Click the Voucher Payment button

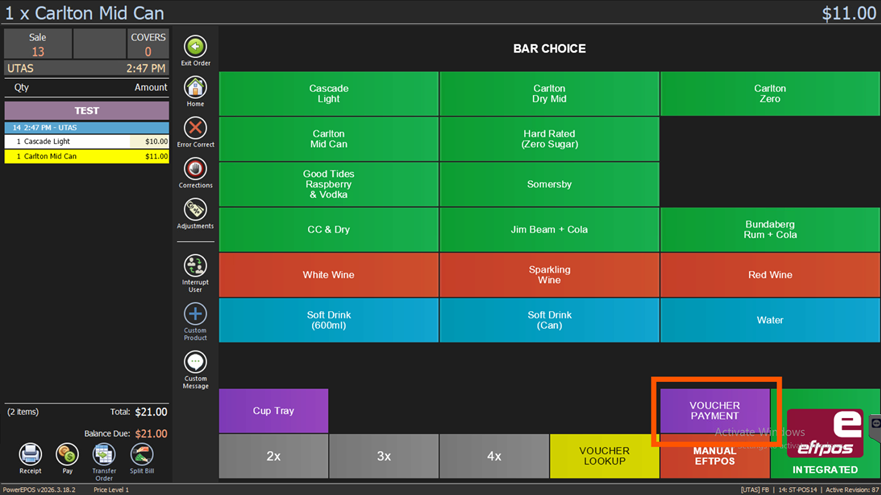pos(715,411)
